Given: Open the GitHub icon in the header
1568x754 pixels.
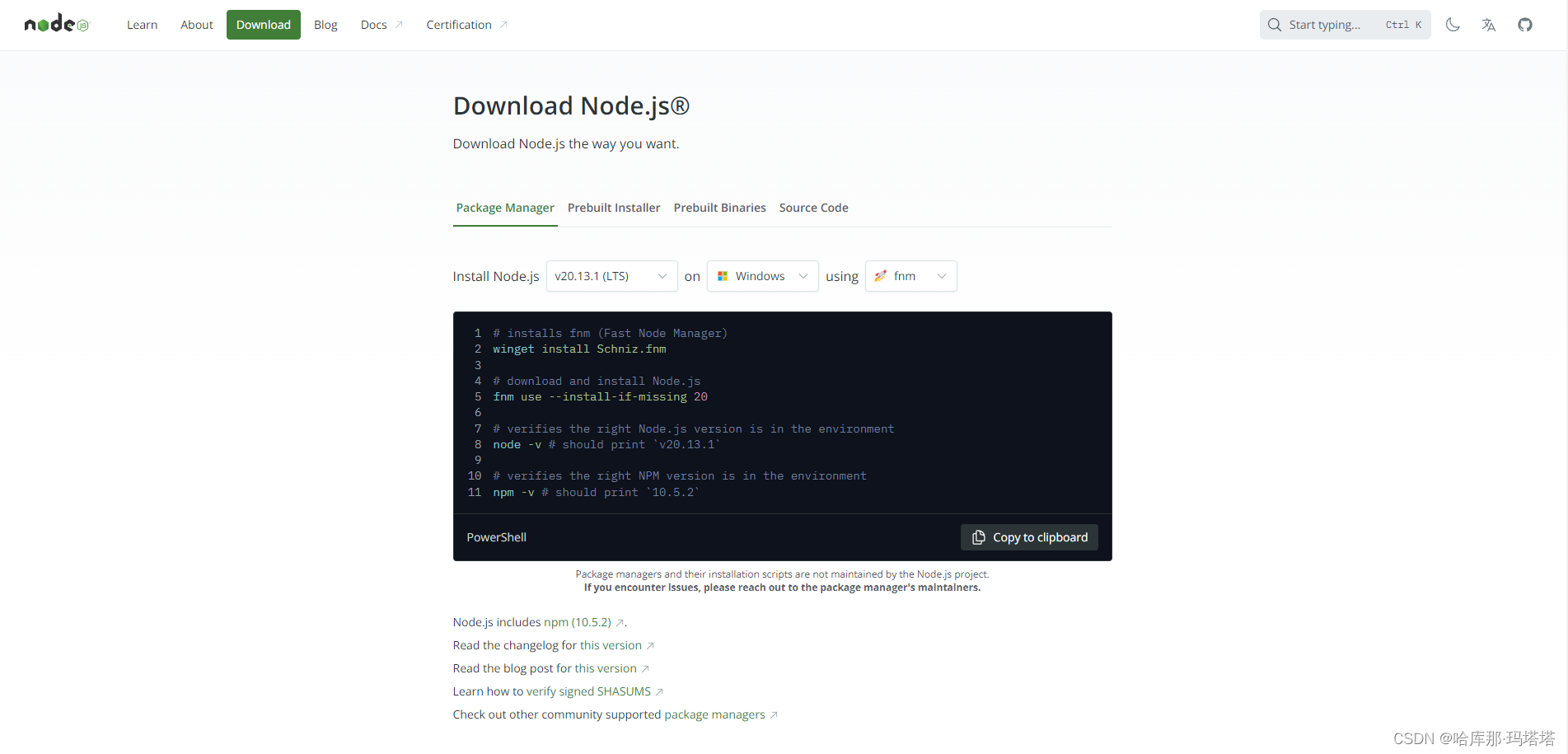Looking at the screenshot, I should (1524, 24).
